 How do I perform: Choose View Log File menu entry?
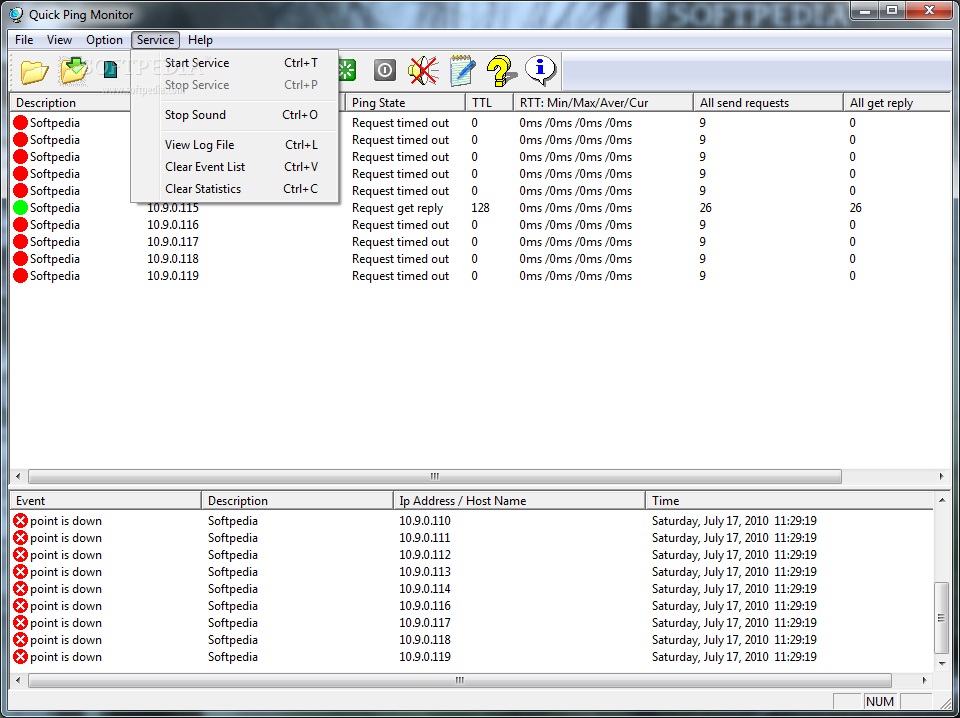click(x=235, y=145)
